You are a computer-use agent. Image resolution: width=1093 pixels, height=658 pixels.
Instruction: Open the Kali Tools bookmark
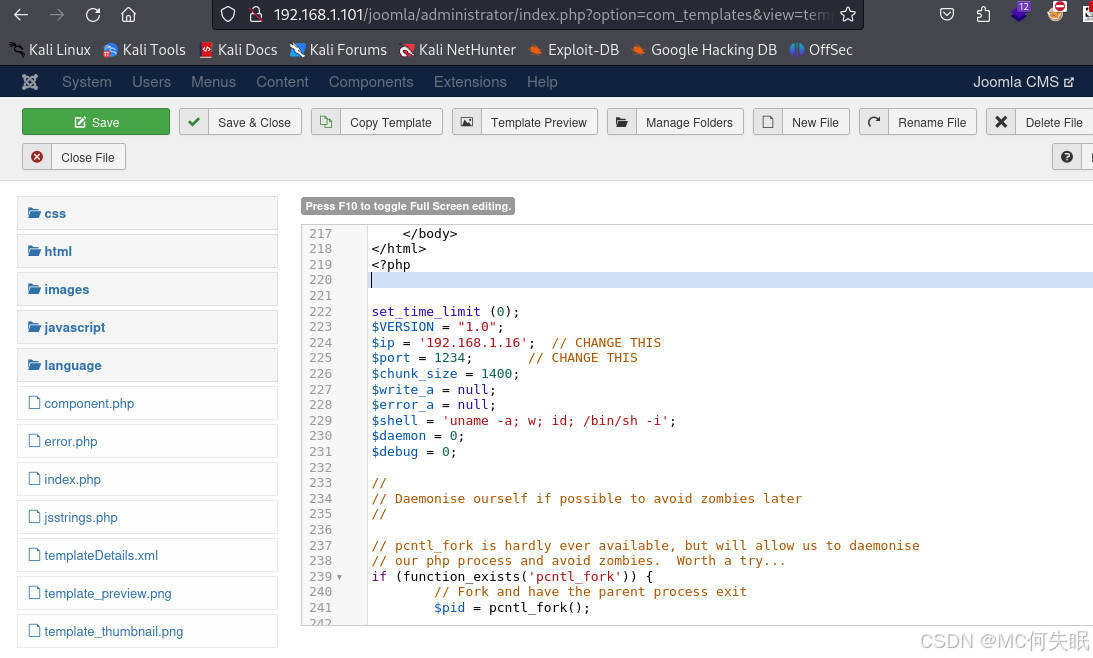[144, 49]
